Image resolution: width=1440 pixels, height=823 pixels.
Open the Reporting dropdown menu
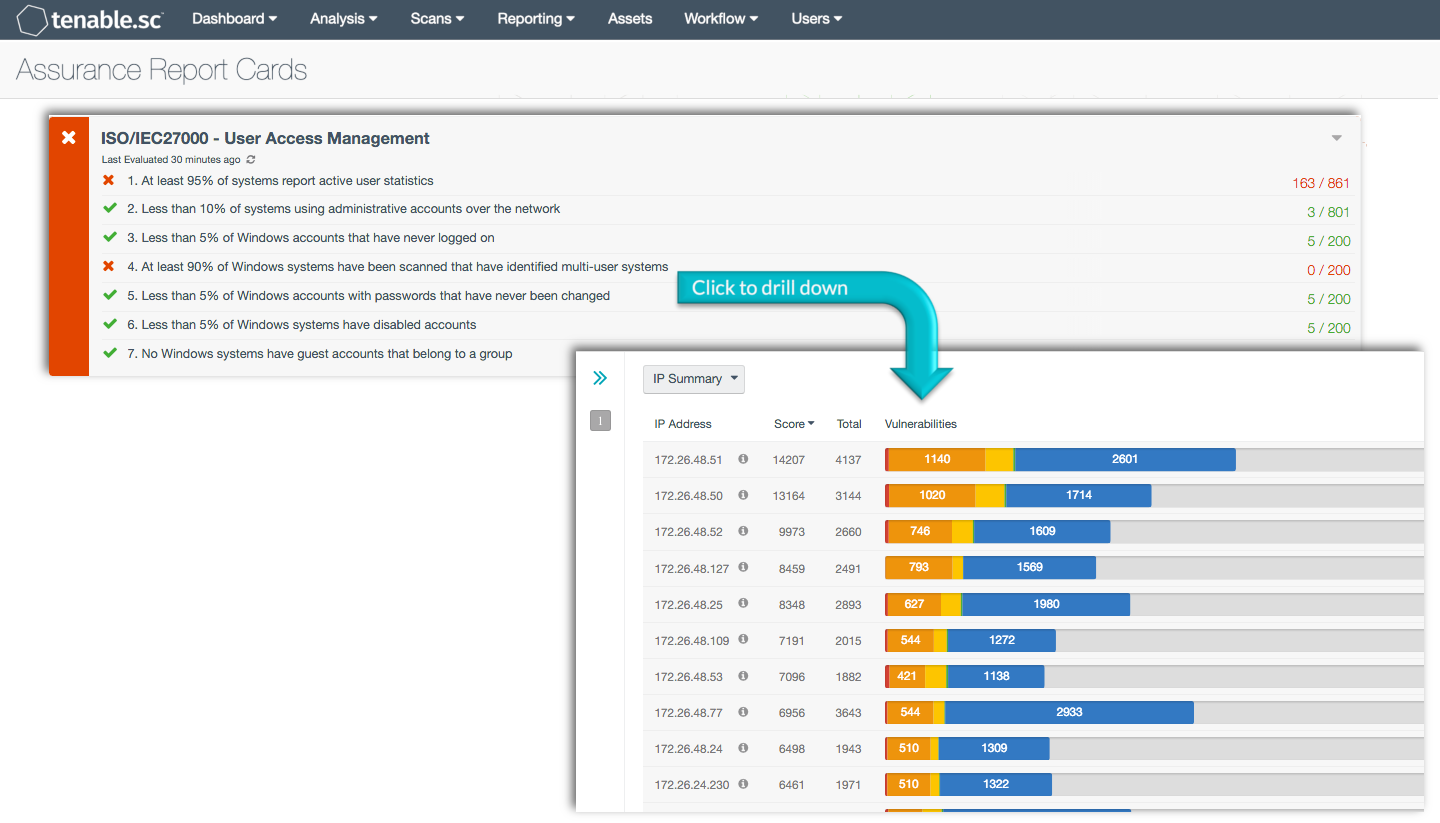pos(536,19)
